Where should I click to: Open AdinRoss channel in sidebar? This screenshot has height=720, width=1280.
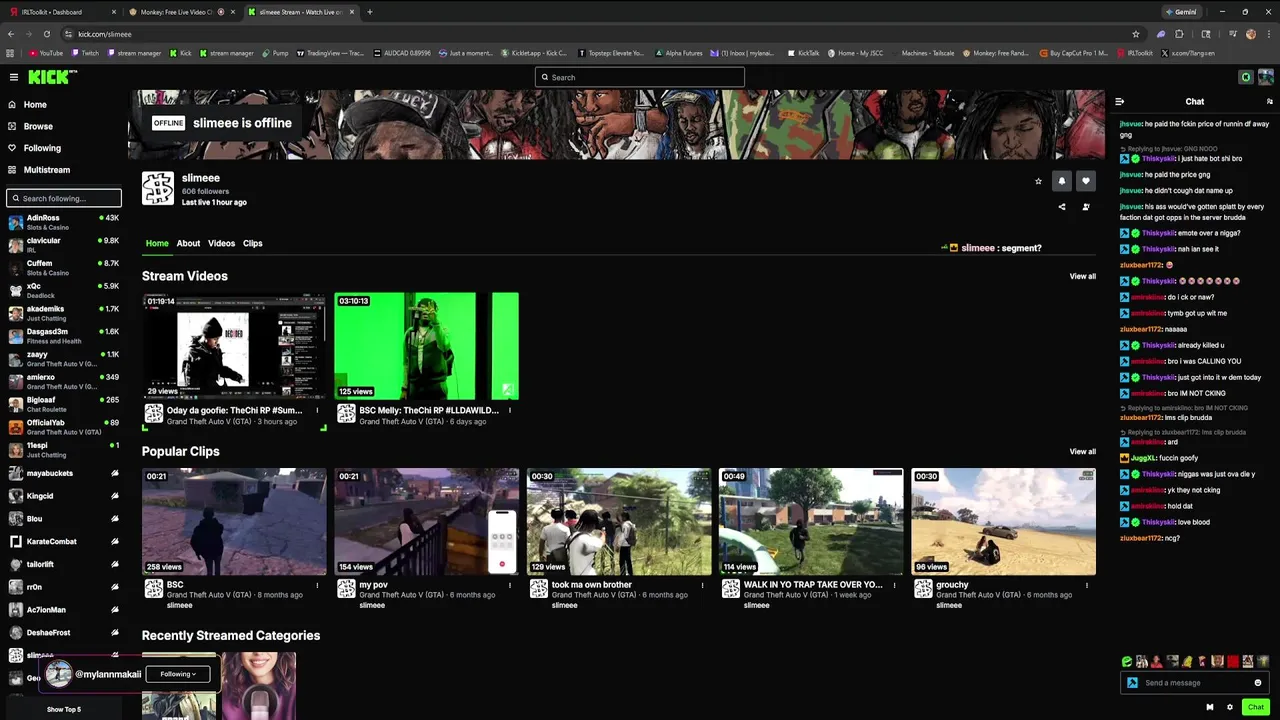(x=64, y=222)
